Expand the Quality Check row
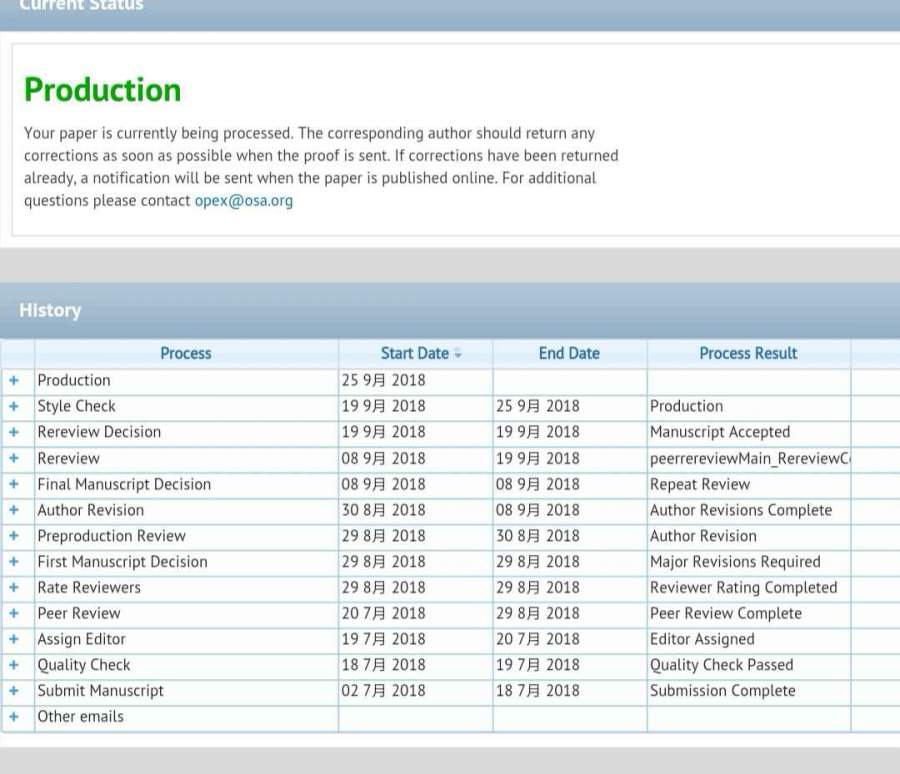Image resolution: width=900 pixels, height=774 pixels. click(14, 666)
